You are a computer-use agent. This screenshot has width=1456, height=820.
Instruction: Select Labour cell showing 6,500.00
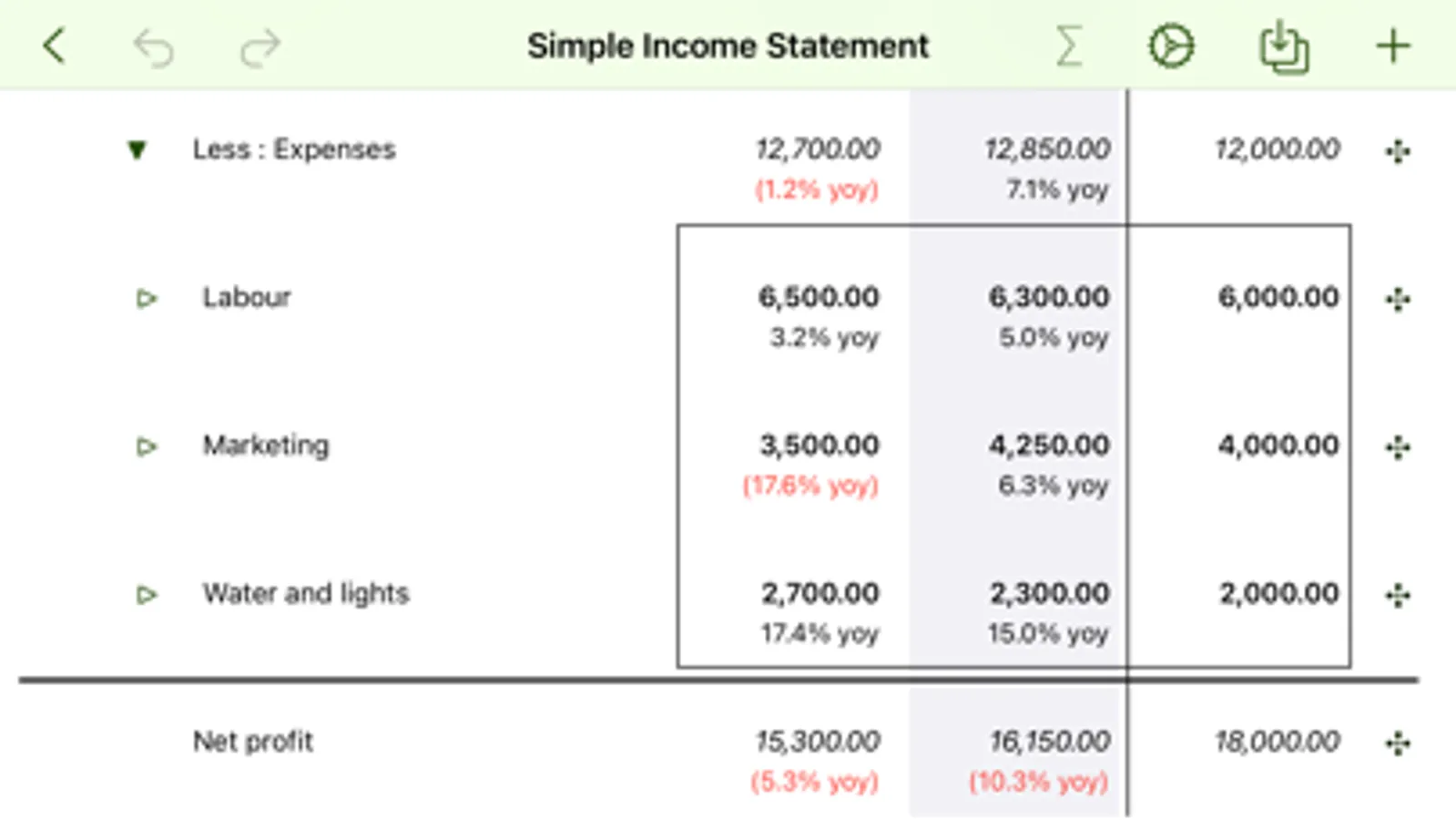click(818, 297)
